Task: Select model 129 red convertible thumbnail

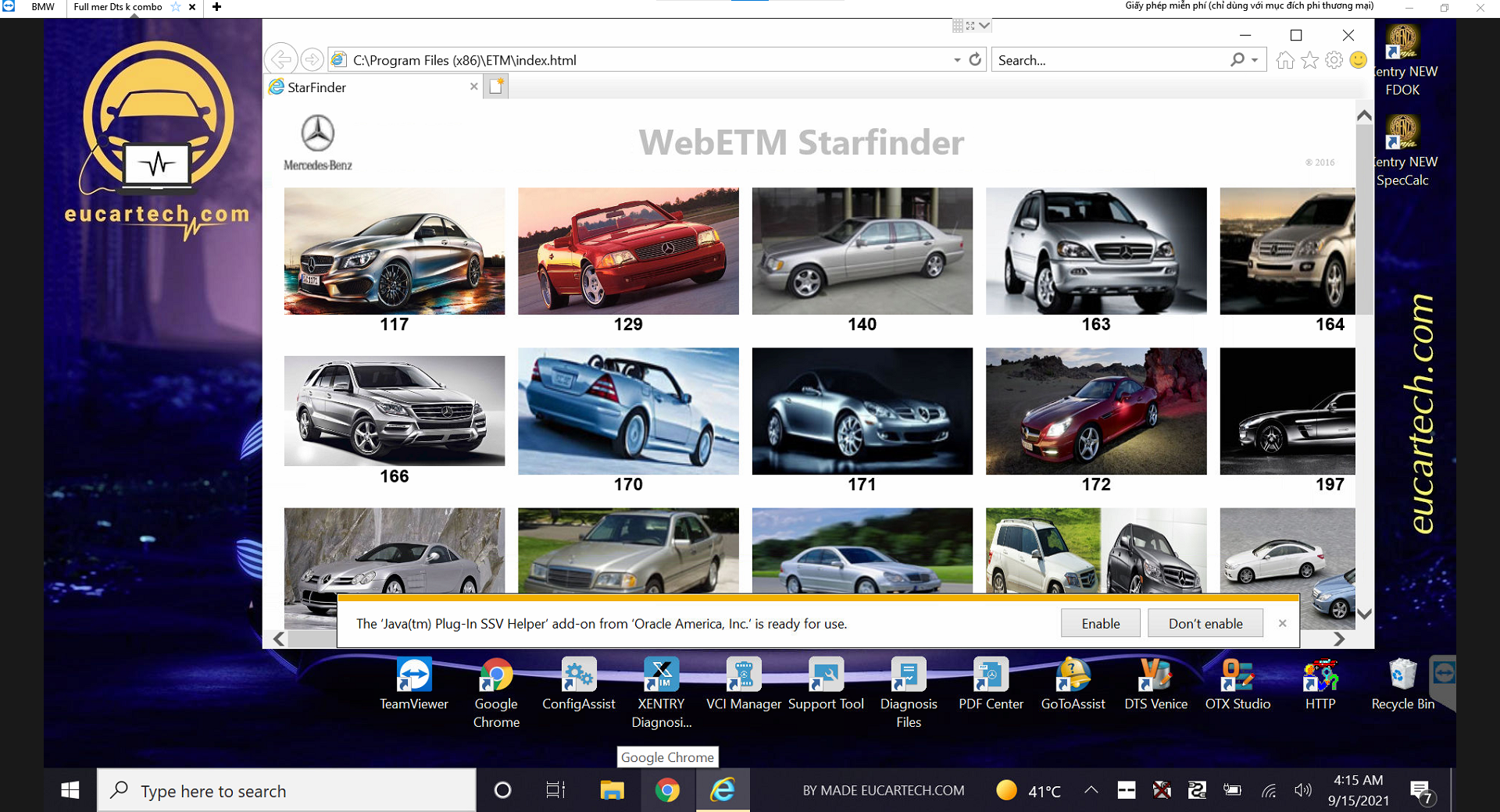Action: tap(628, 251)
